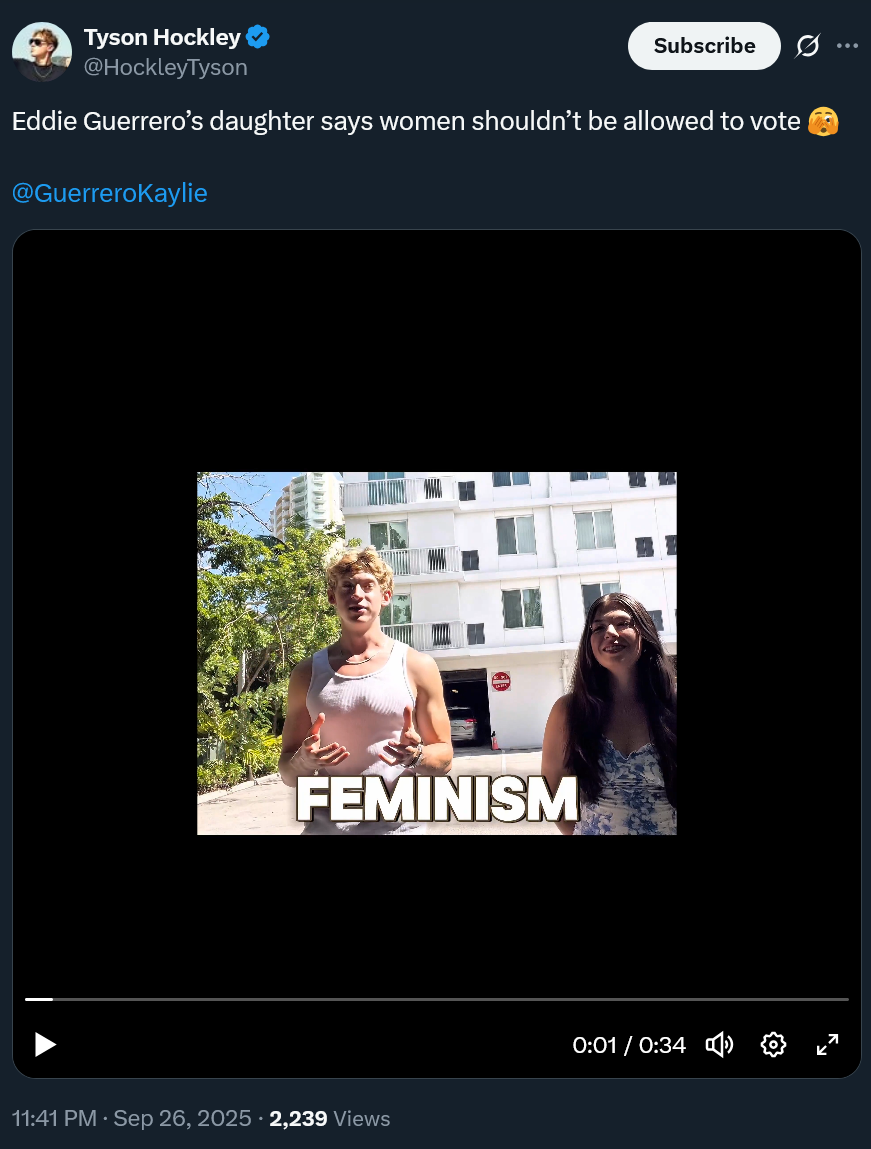Open Tyson Hockley's profile avatar
The image size is (871, 1149).
[x=42, y=51]
